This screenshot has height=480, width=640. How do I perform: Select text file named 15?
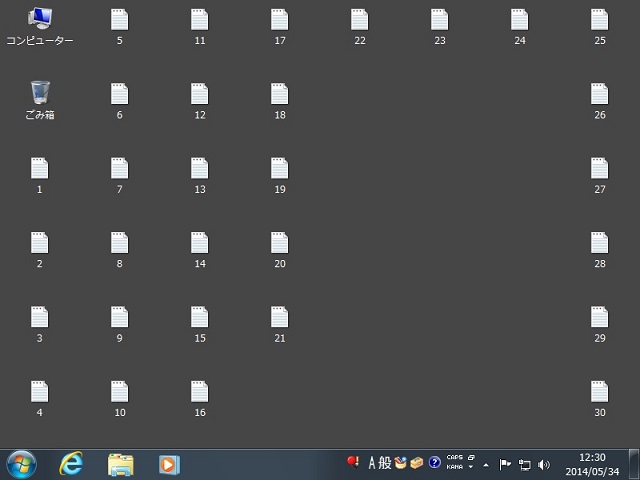pyautogui.click(x=200, y=324)
